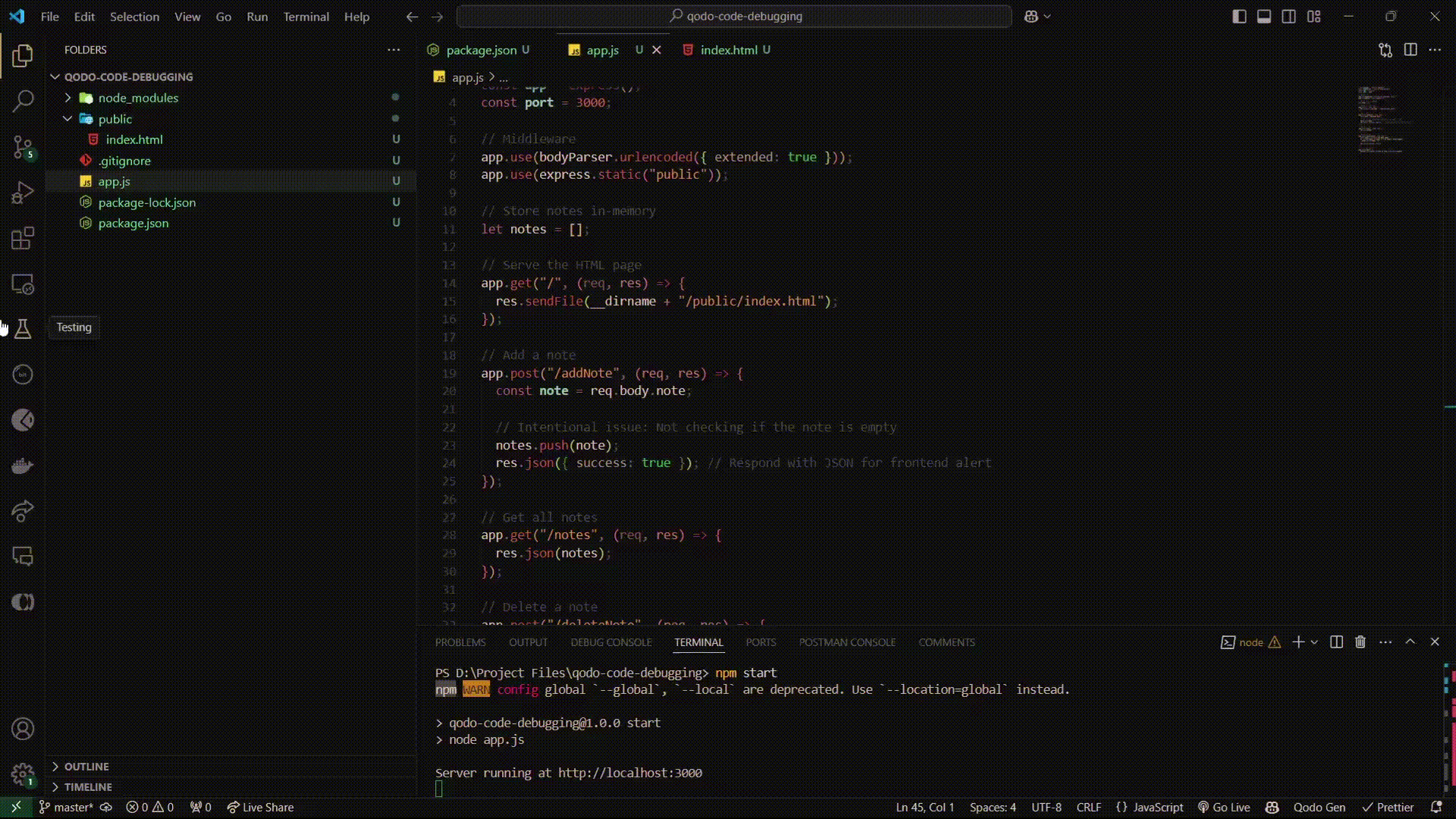Open index.html in the file tree
Screen dimensions: 1456x819
click(x=134, y=140)
